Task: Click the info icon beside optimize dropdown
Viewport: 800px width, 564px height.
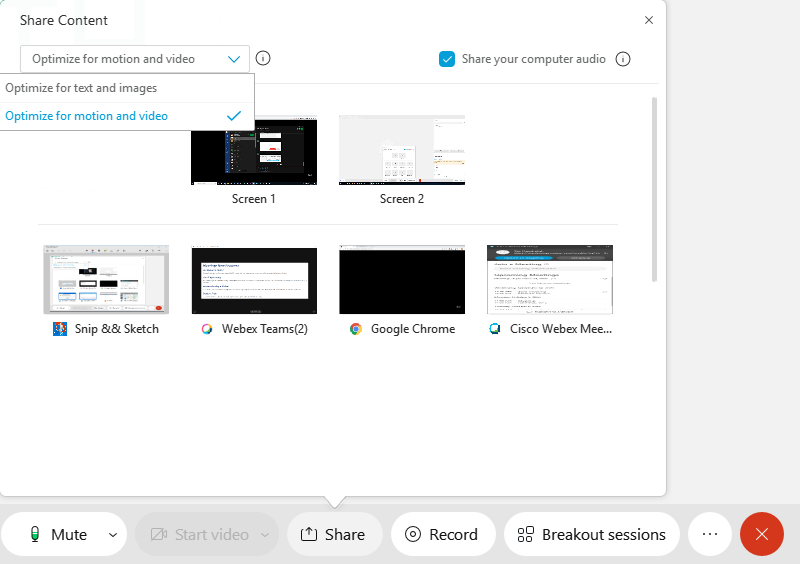Action: pos(263,59)
